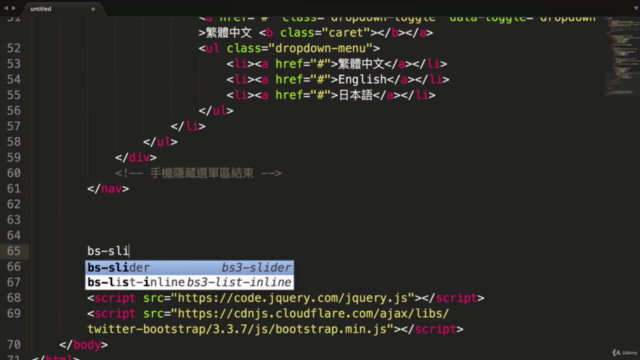Click the "caret" class string
640x360 pixels.
[346, 33]
